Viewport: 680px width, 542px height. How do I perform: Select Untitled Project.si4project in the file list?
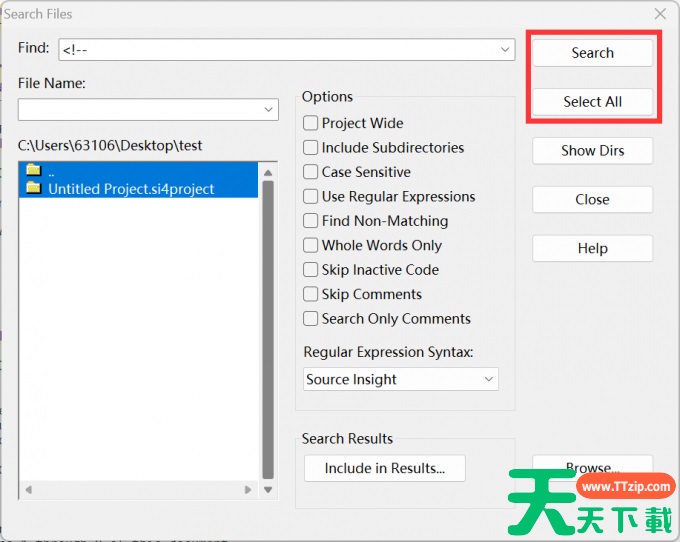point(131,188)
